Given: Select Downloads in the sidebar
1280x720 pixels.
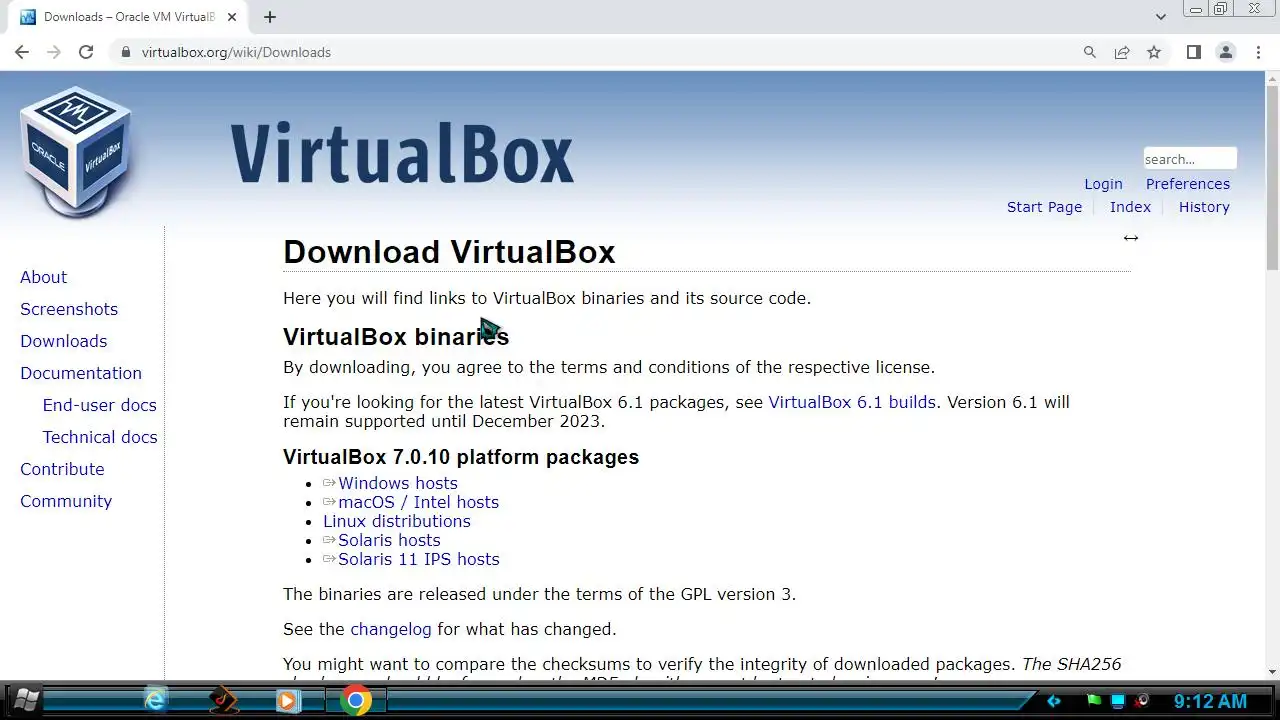Looking at the screenshot, I should click(x=63, y=341).
